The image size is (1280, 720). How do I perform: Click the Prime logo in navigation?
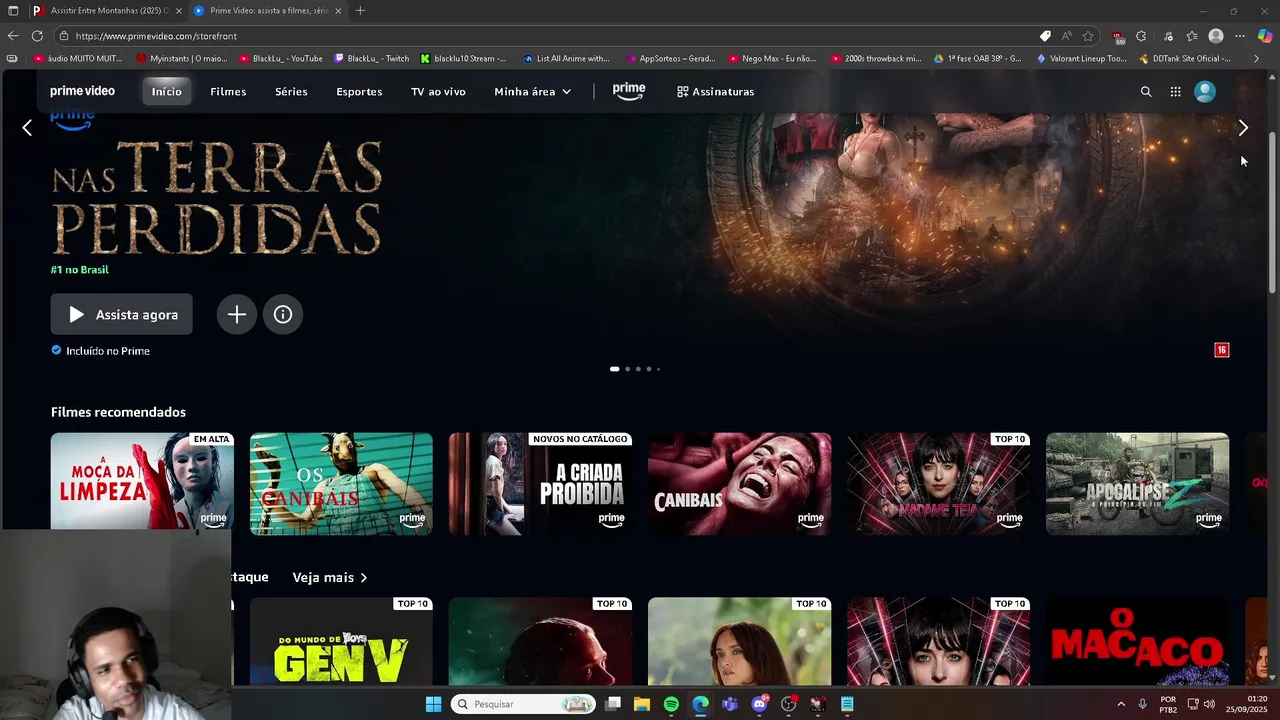click(629, 91)
